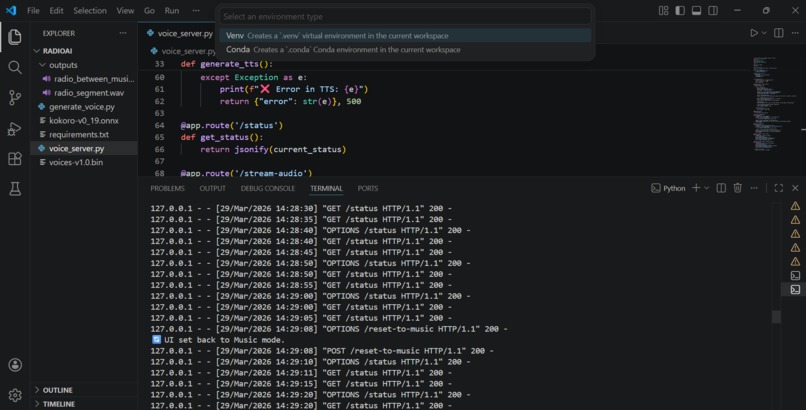The image size is (806, 410).
Task: Open terminal panel More Actions ellipsis
Action: tap(754, 188)
